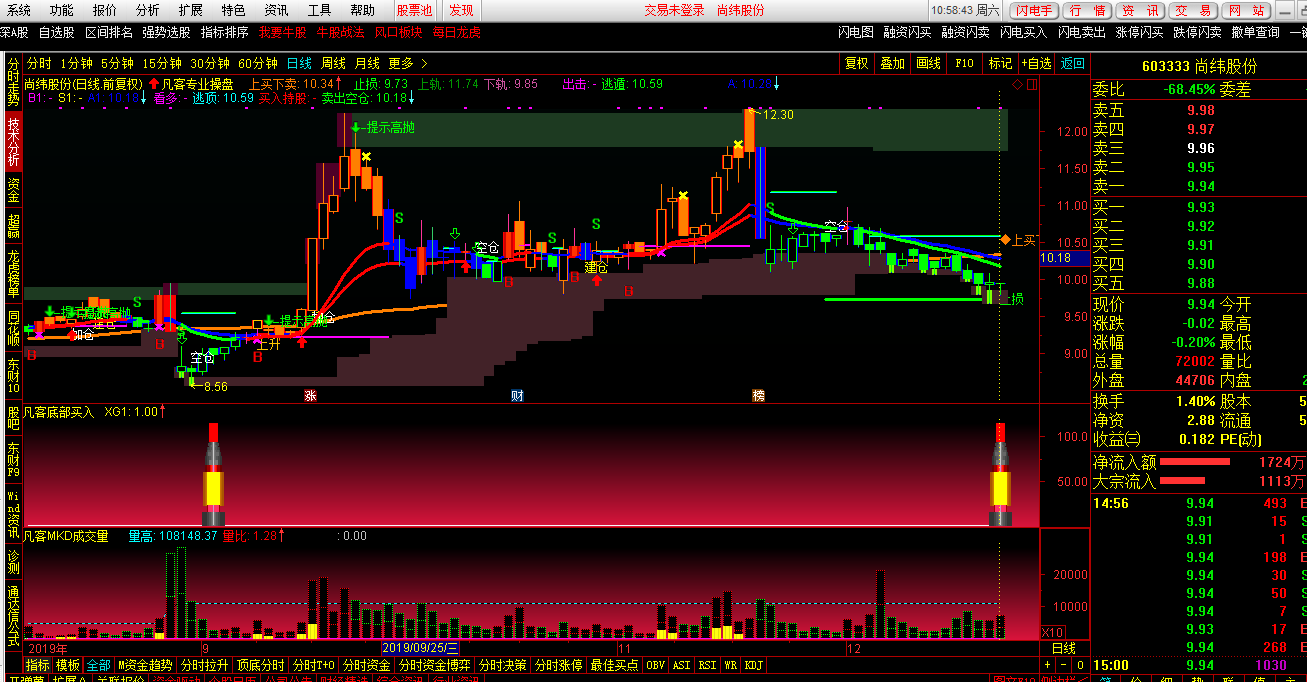This screenshot has width=1307, height=682.
Task: Switch chart to 月线 period
Action: click(x=367, y=63)
